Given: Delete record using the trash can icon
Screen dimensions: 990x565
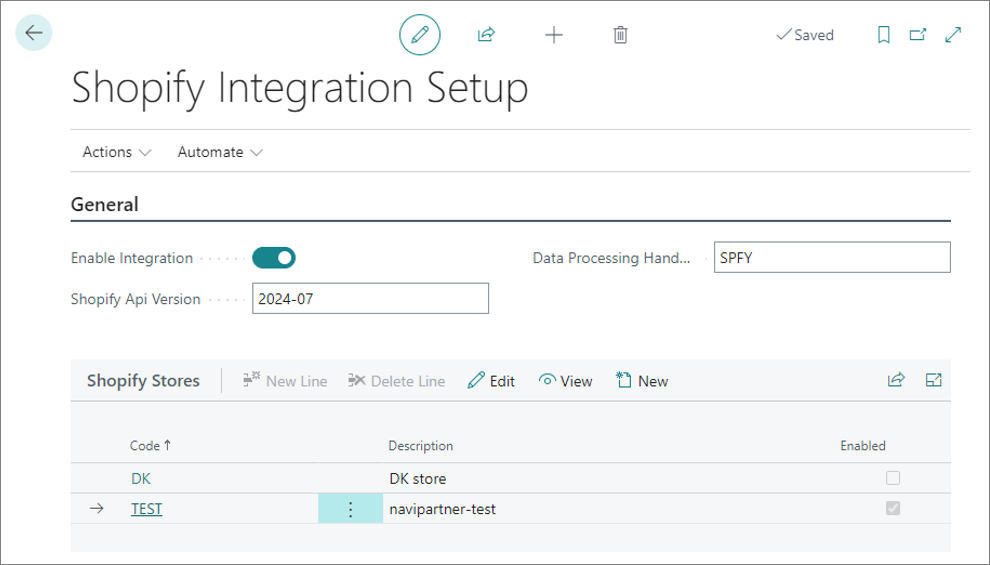Looking at the screenshot, I should click(621, 35).
